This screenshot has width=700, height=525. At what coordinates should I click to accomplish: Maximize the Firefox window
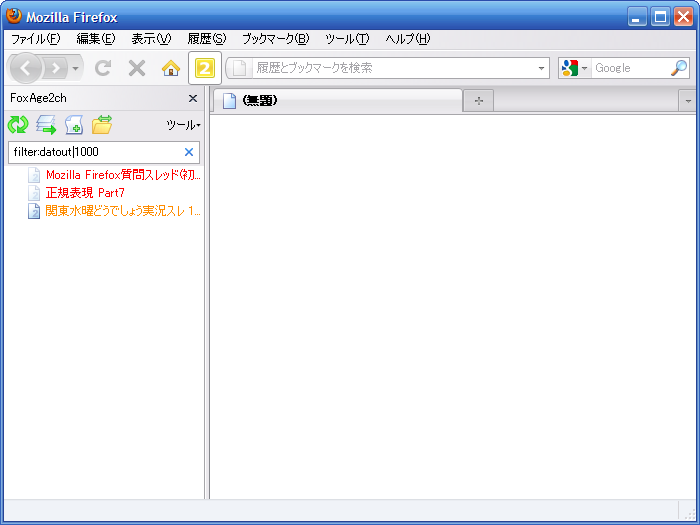click(x=660, y=17)
